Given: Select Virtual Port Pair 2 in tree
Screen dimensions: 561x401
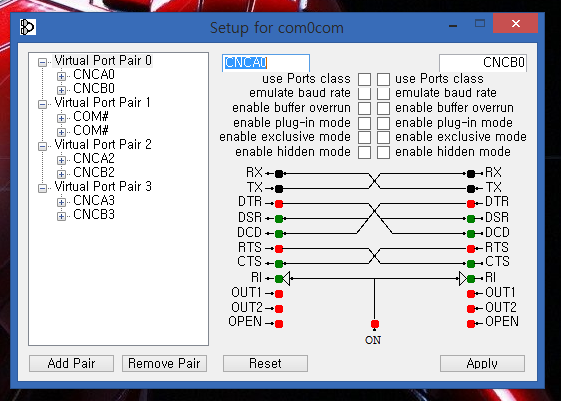Looking at the screenshot, I should [x=103, y=145].
